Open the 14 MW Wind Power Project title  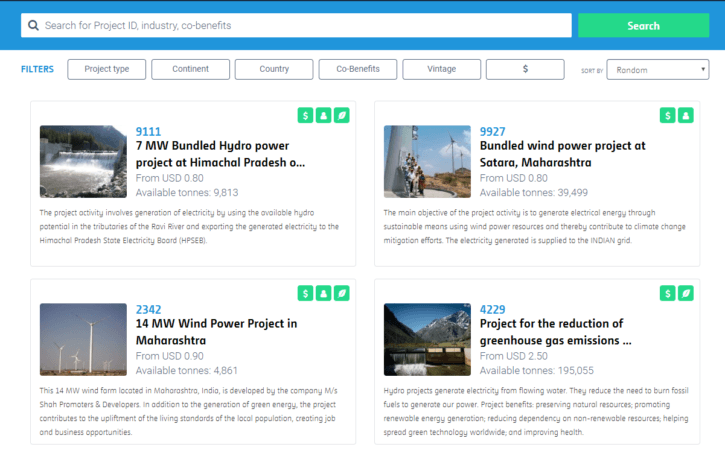[x=216, y=331]
